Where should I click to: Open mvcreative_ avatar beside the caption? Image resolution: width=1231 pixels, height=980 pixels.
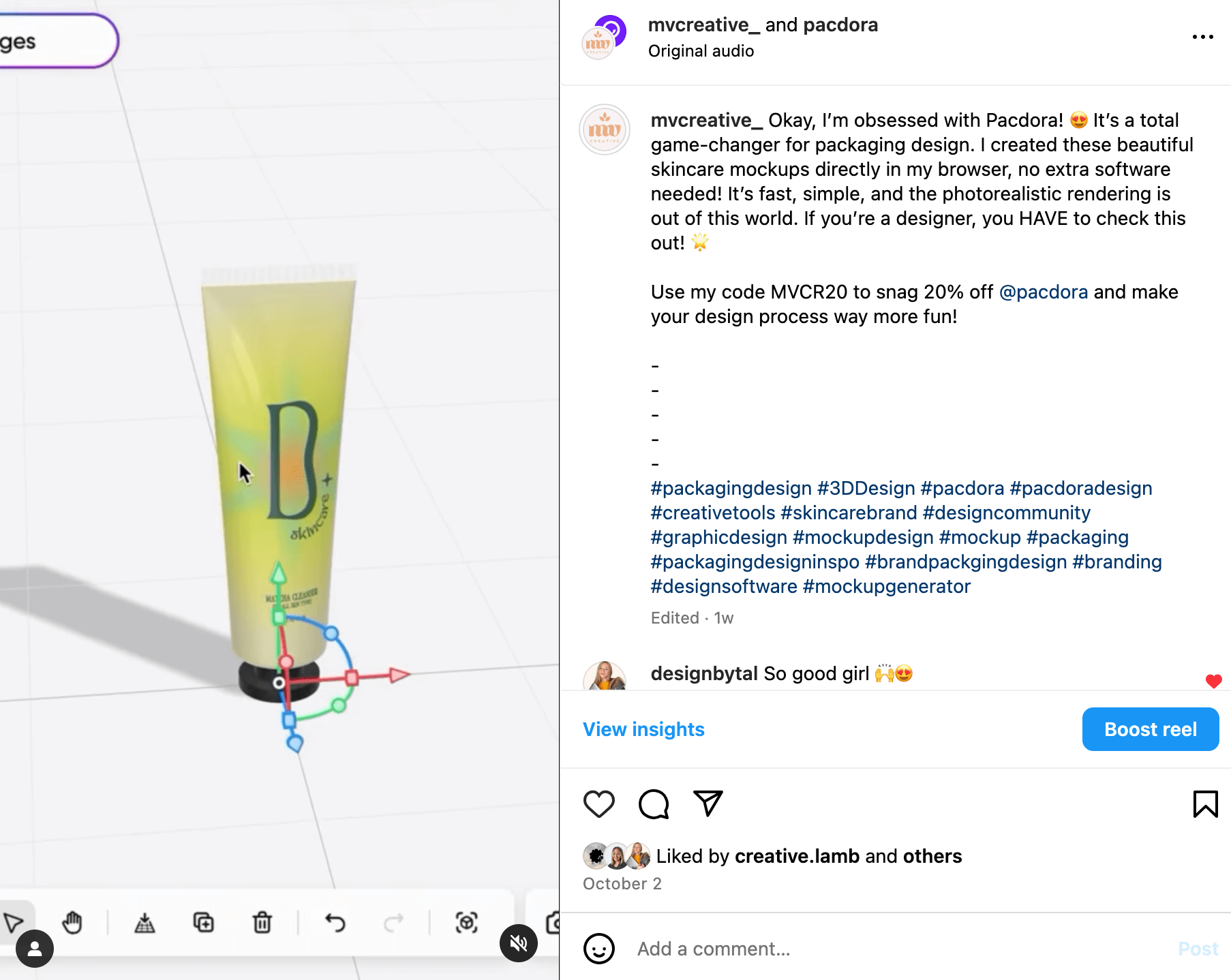[x=605, y=129]
